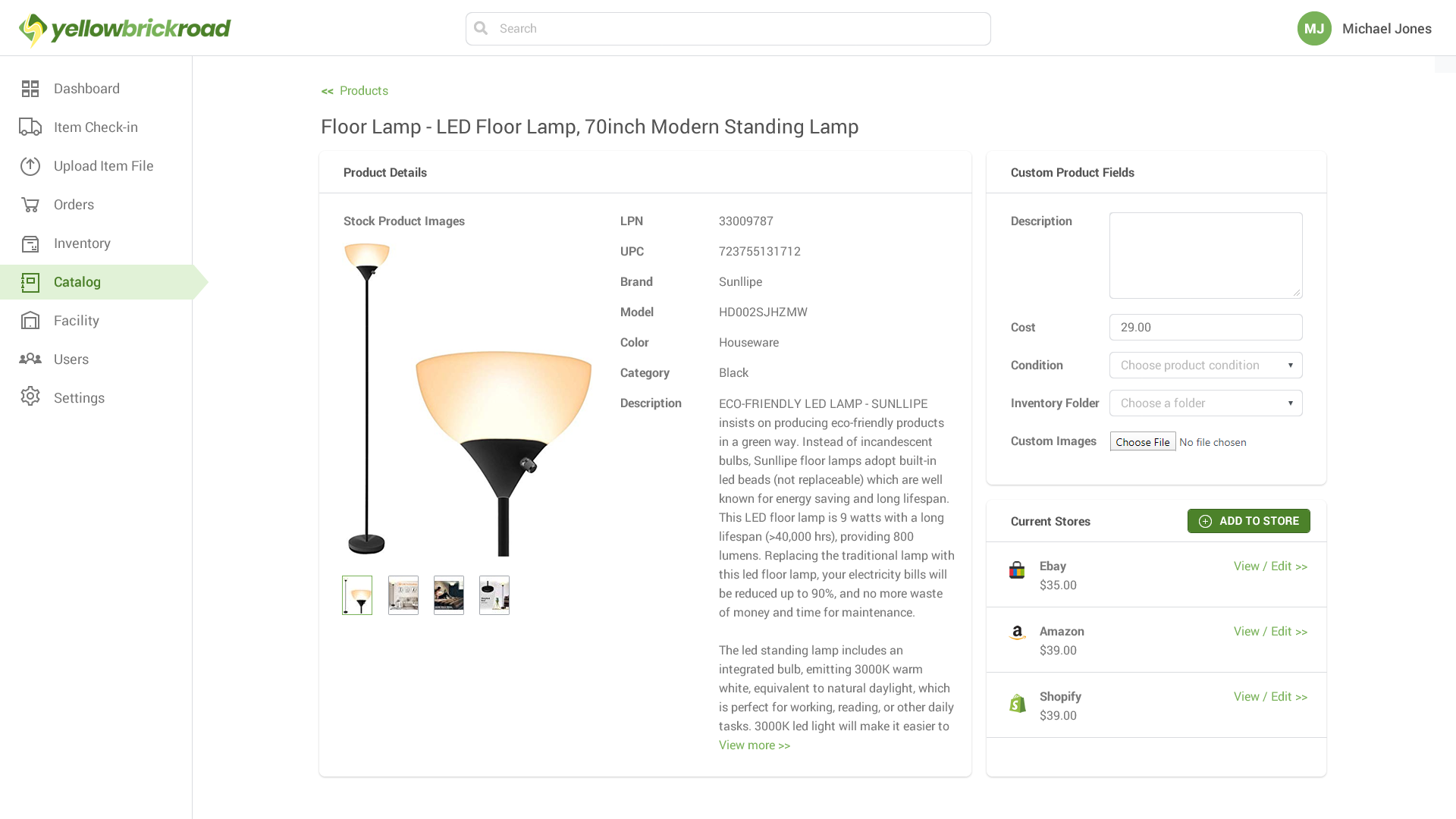This screenshot has height=819, width=1456.
Task: Expand description with View more link
Action: [x=755, y=745]
